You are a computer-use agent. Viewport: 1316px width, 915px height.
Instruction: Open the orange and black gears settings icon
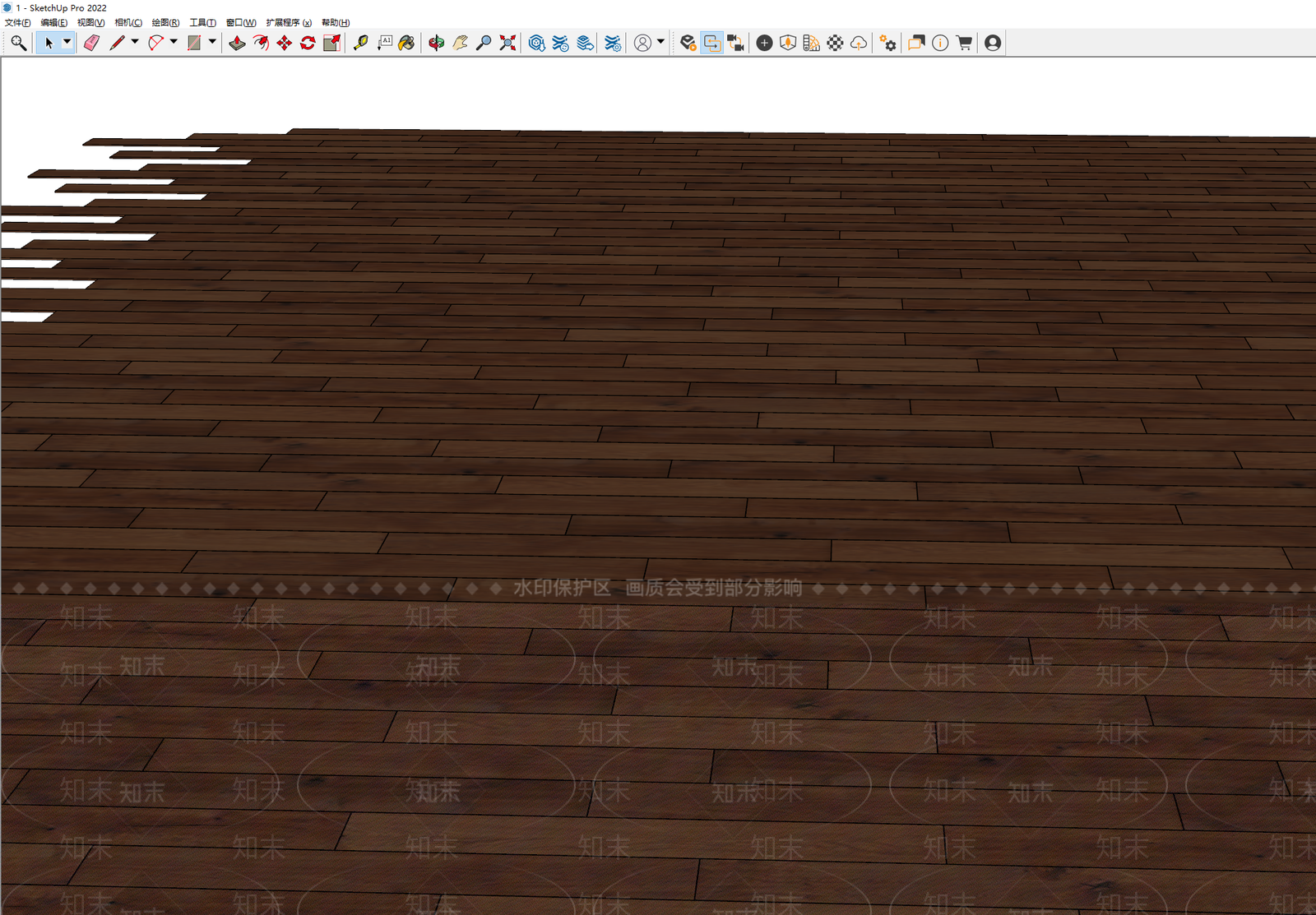pyautogui.click(x=887, y=43)
